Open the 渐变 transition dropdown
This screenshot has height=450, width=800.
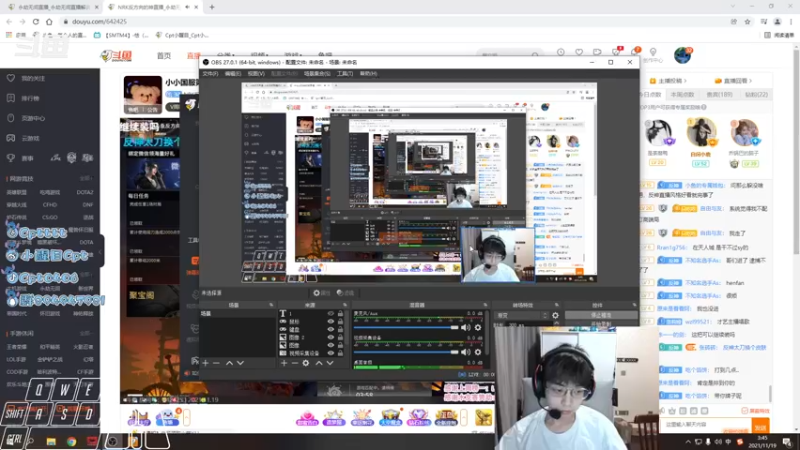521,316
